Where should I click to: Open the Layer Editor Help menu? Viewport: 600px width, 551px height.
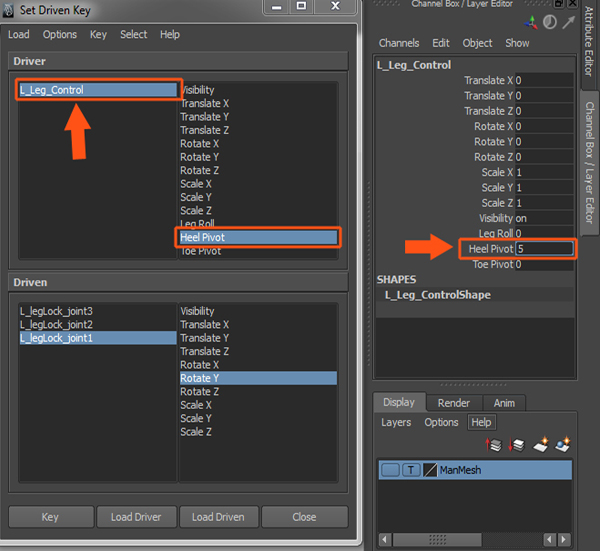click(x=481, y=422)
